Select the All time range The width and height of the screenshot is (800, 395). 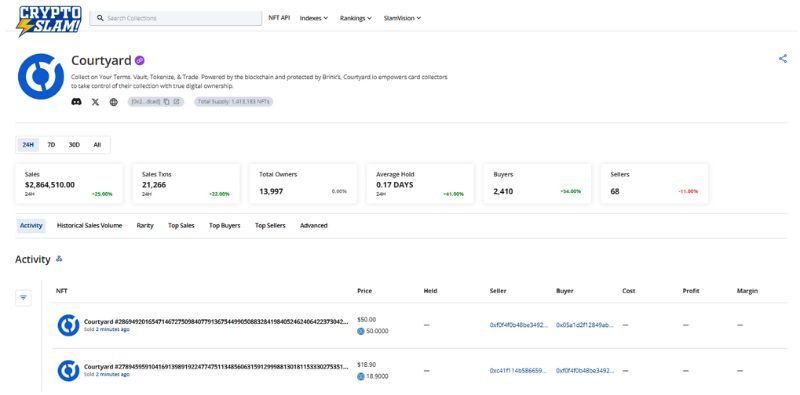click(x=97, y=145)
